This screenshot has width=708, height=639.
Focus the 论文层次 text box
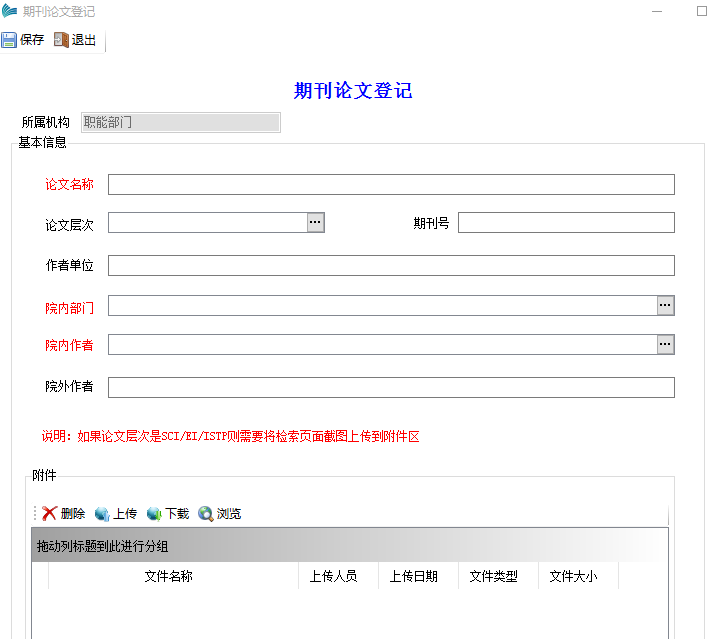click(x=208, y=223)
